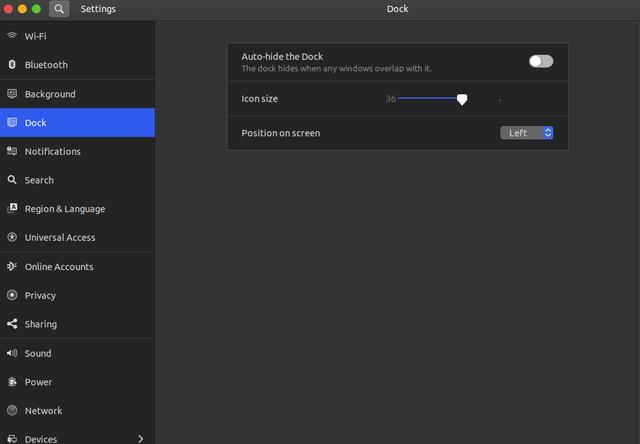640x444 pixels.
Task: Click the Privacy circle icon
Action: pyautogui.click(x=12, y=295)
